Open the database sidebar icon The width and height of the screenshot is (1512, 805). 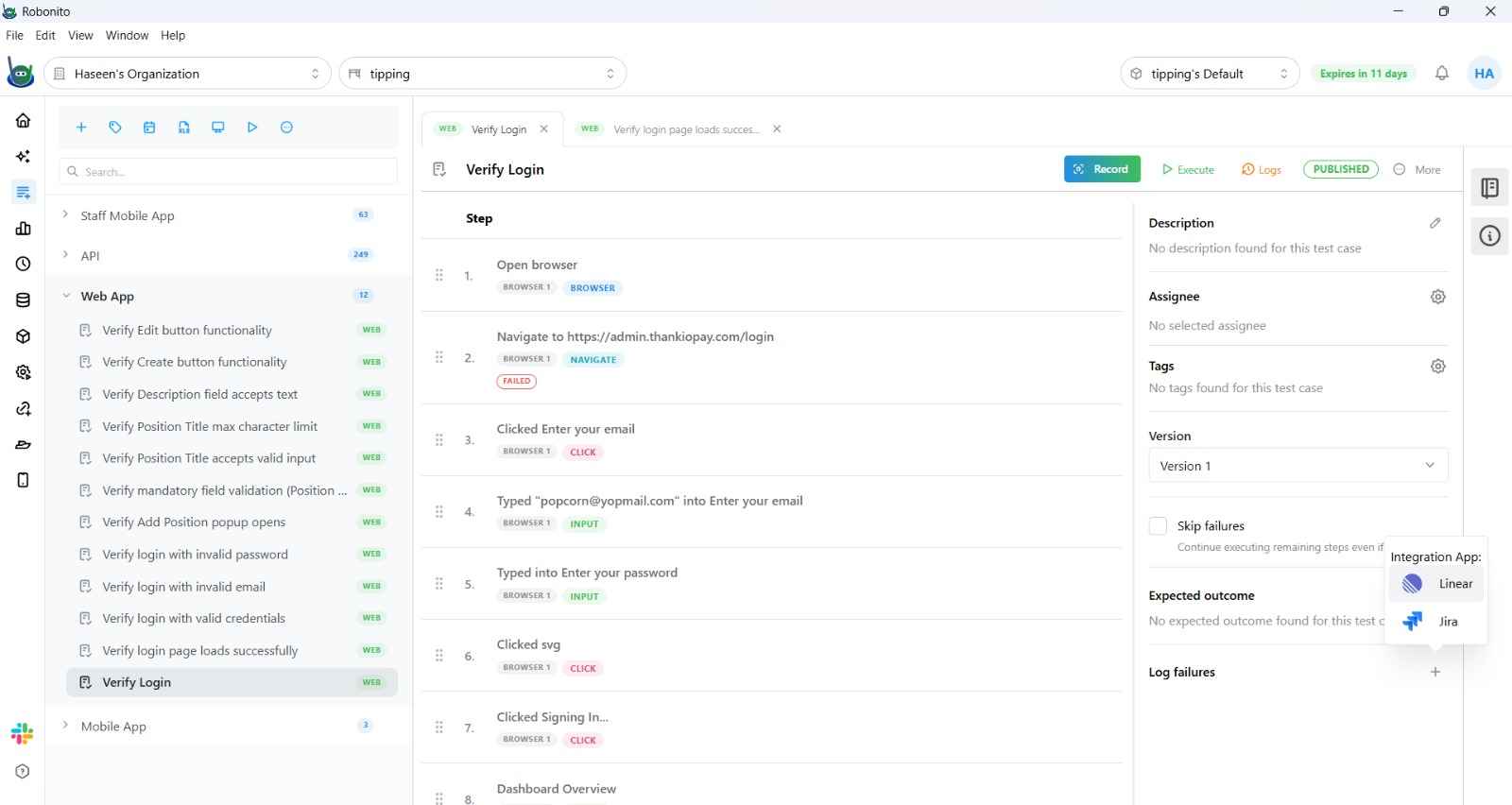click(23, 300)
